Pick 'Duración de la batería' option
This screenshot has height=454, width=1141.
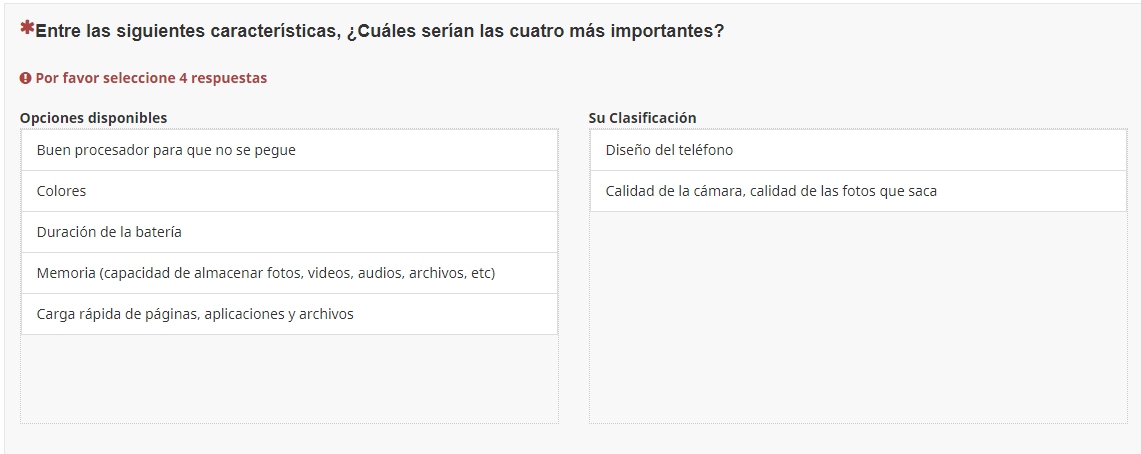pyautogui.click(x=289, y=232)
